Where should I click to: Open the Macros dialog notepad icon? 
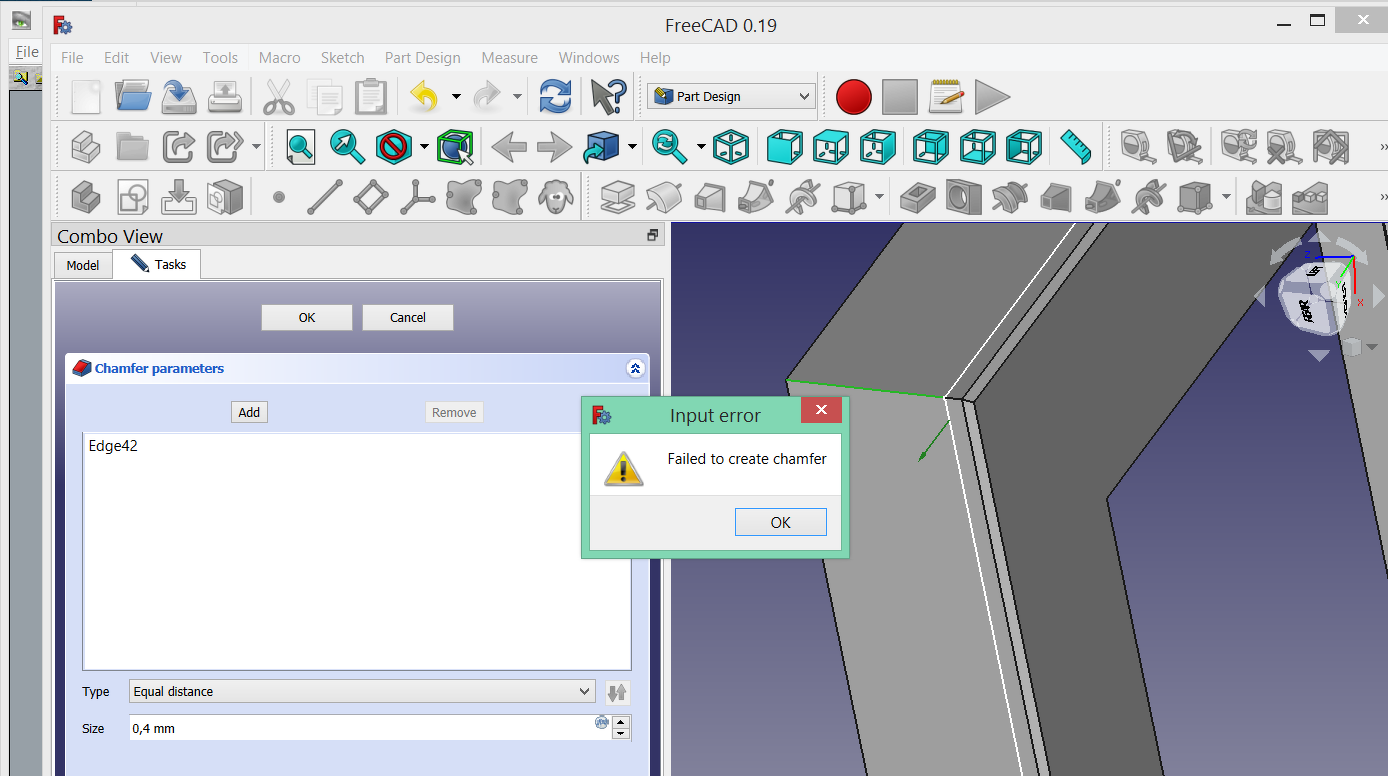[x=946, y=97]
